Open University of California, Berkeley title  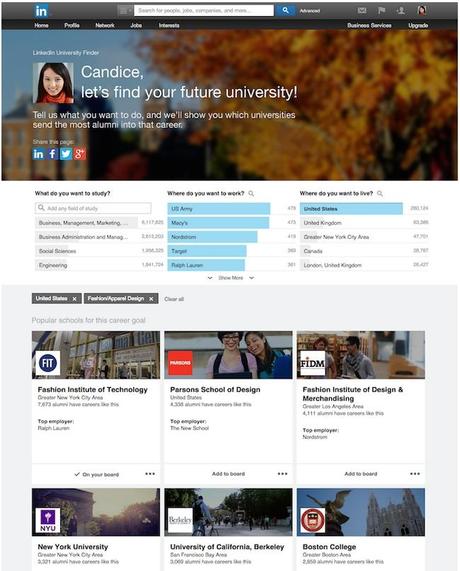pyautogui.click(x=227, y=547)
